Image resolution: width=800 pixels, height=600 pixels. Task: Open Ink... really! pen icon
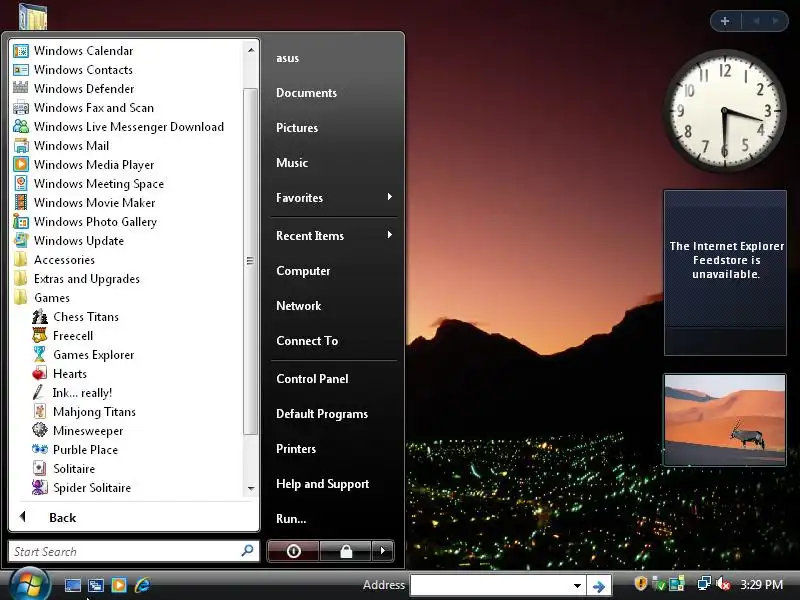[40, 392]
